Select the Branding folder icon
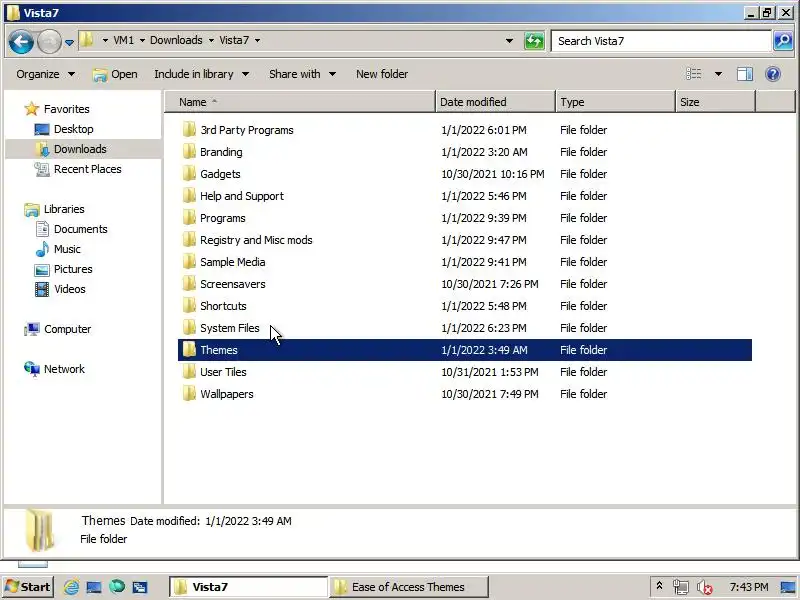 (x=189, y=152)
